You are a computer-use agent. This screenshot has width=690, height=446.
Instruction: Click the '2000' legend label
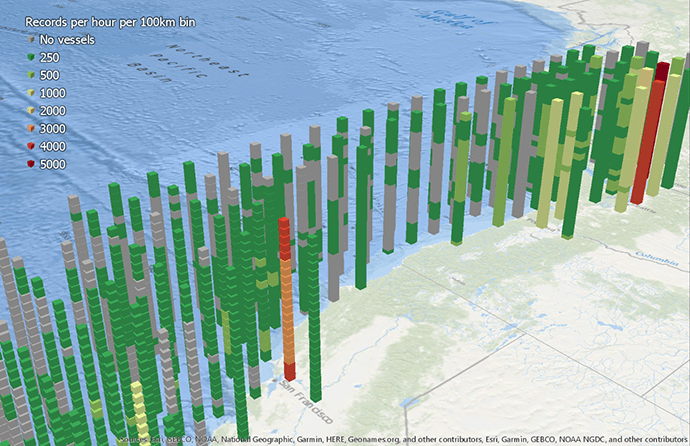52,111
